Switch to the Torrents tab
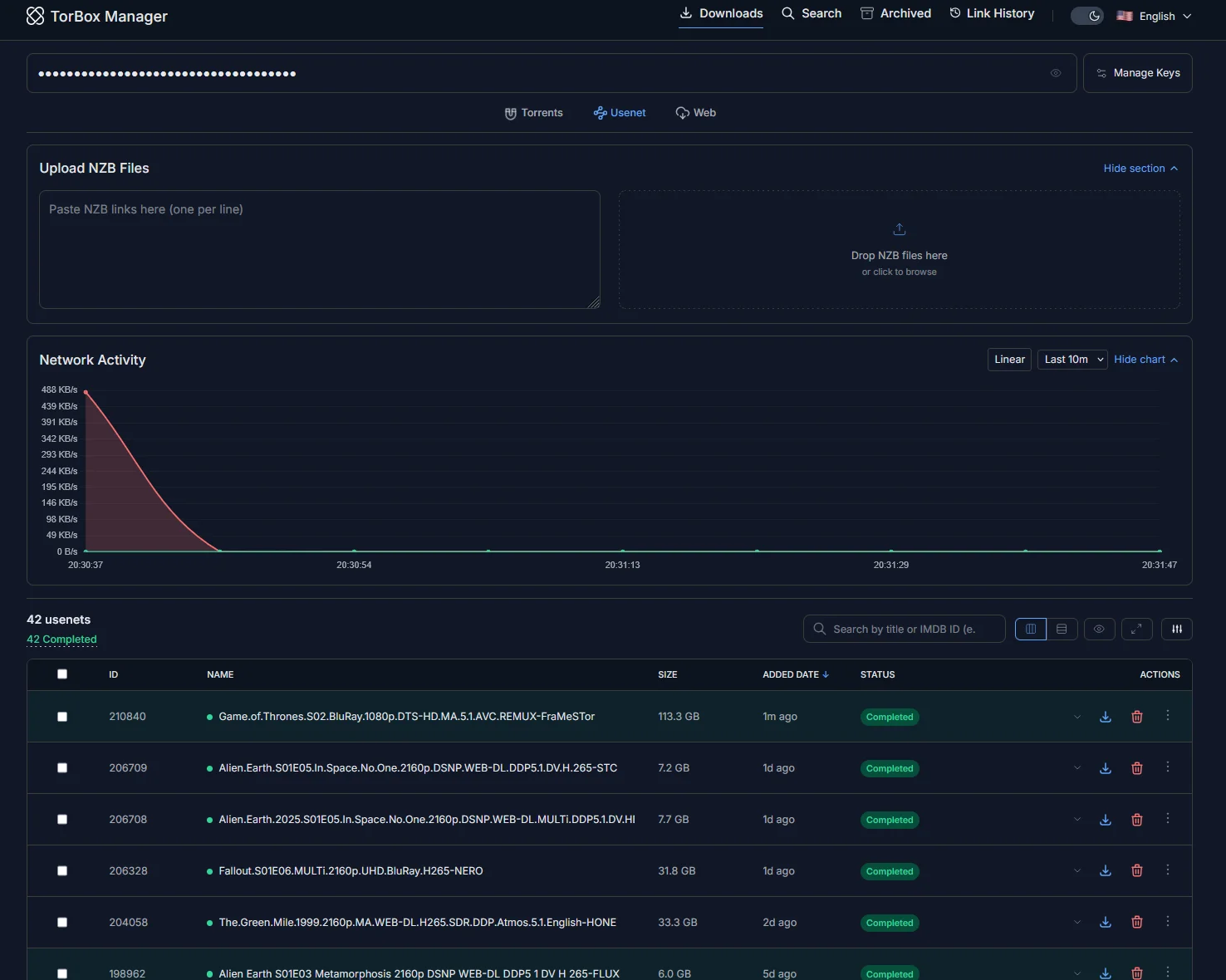The height and width of the screenshot is (980, 1226). pyautogui.click(x=534, y=113)
